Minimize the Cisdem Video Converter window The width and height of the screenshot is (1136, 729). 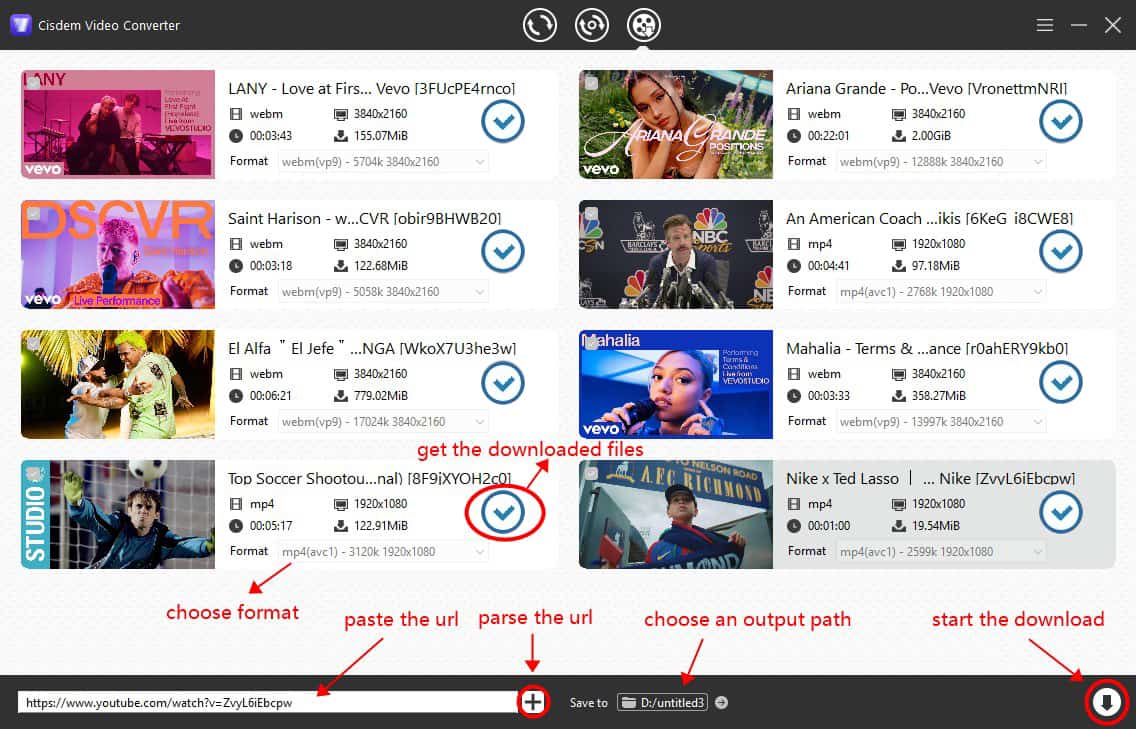[1079, 25]
